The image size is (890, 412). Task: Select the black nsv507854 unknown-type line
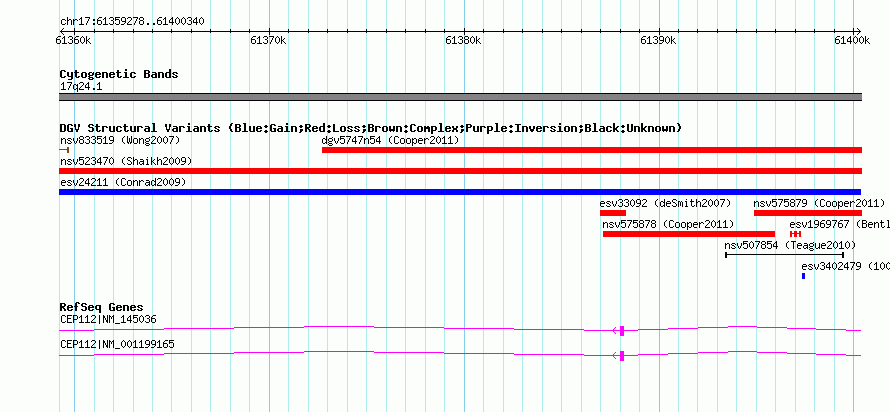click(784, 255)
